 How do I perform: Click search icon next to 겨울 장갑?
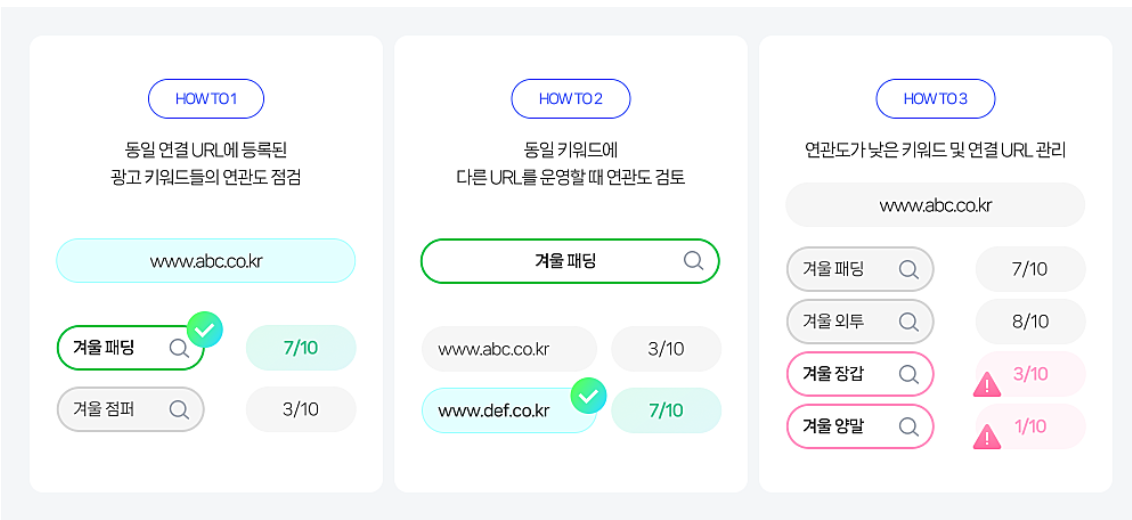[909, 374]
